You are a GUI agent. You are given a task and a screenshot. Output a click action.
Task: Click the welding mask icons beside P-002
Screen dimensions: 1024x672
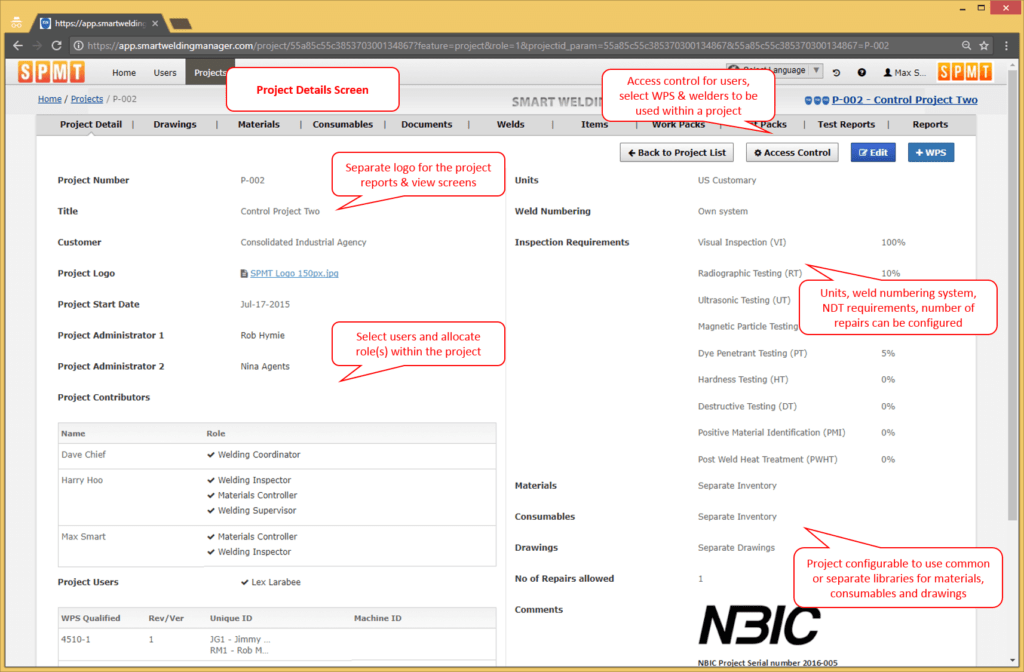point(816,100)
